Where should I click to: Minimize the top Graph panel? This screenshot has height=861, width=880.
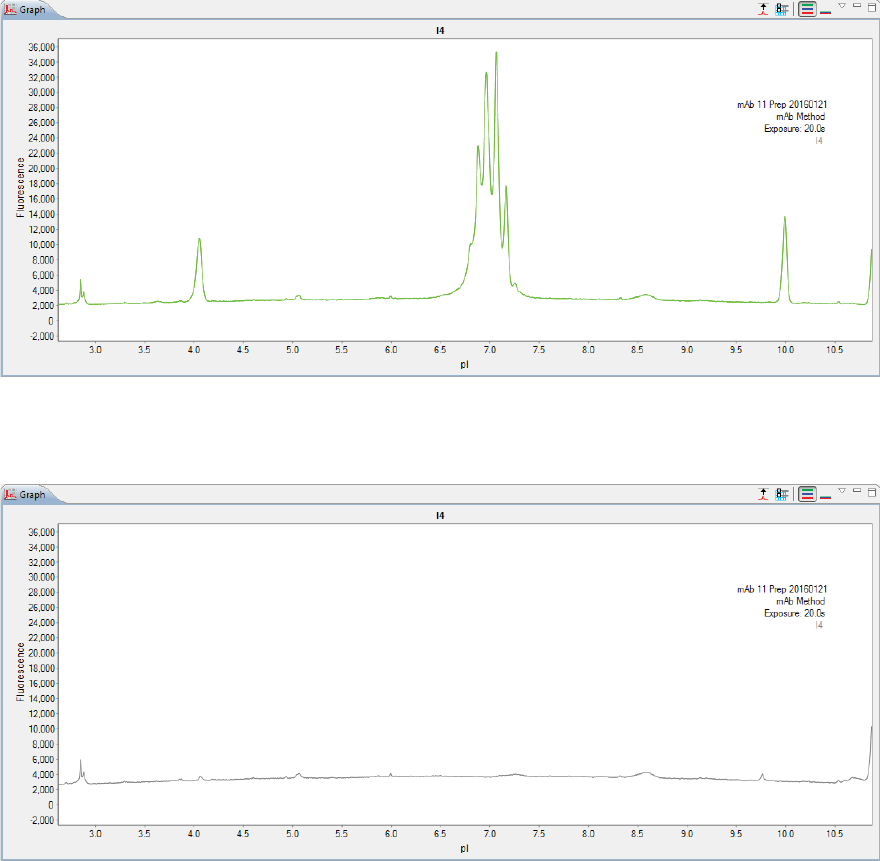pos(857,6)
